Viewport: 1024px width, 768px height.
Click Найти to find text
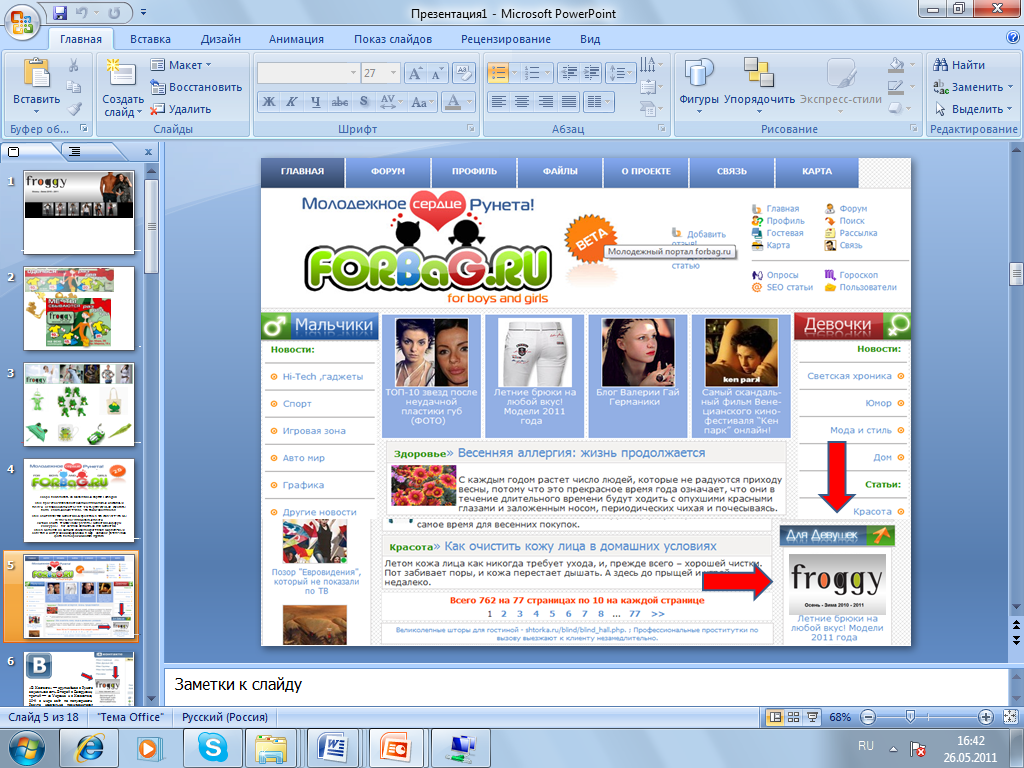pyautogui.click(x=959, y=65)
